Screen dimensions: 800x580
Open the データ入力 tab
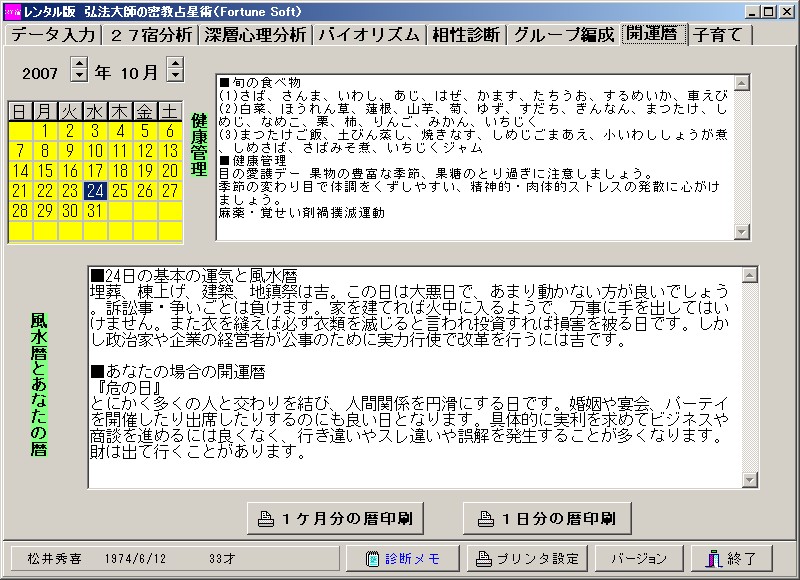pyautogui.click(x=53, y=35)
